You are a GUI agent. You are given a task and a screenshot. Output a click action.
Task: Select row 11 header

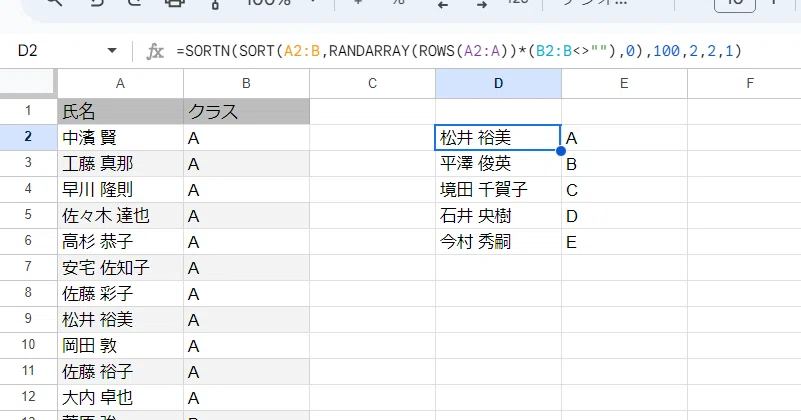coord(28,371)
